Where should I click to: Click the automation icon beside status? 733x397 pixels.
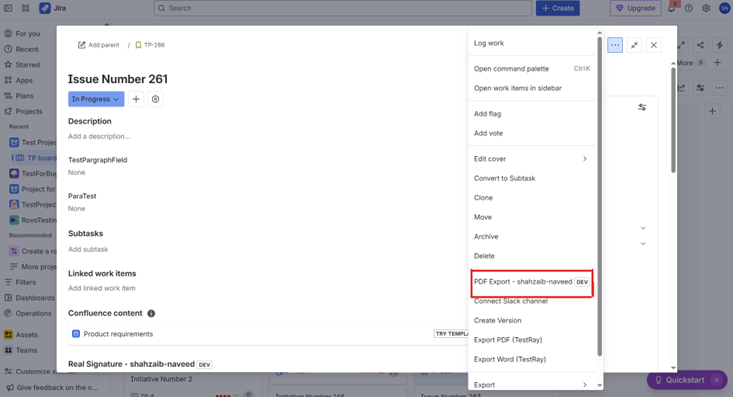pyautogui.click(x=155, y=99)
